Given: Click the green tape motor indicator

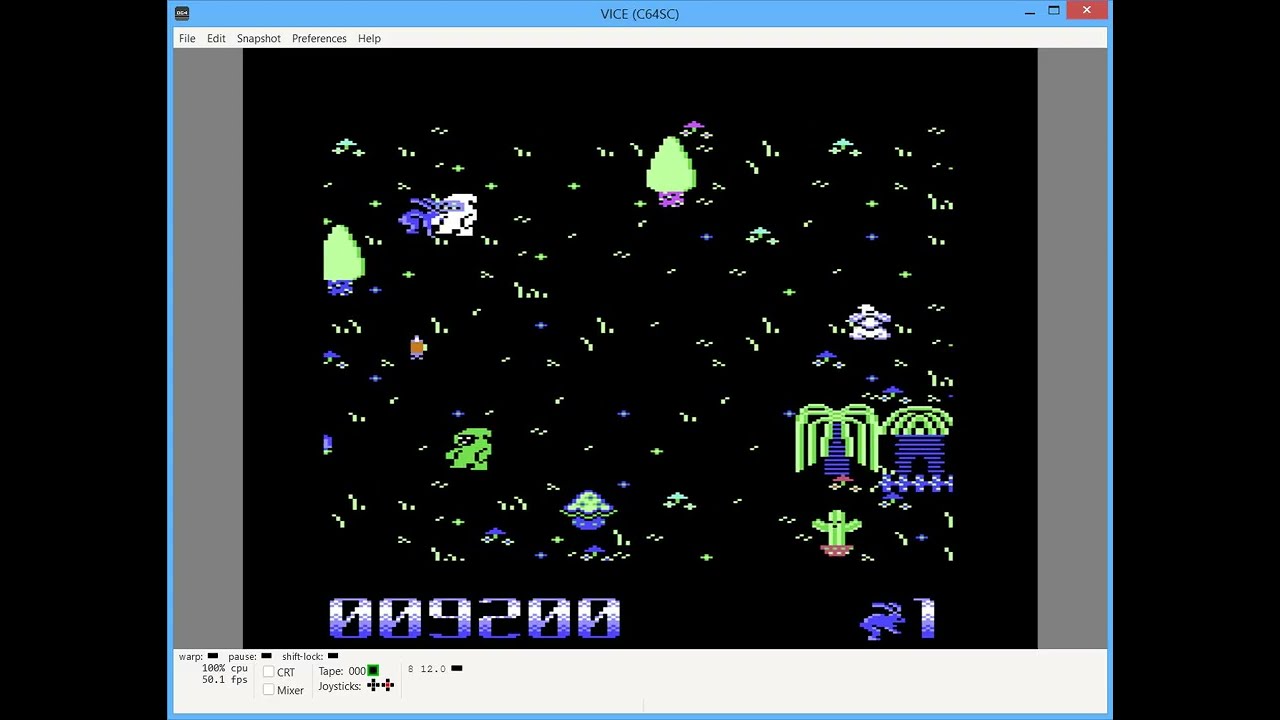Looking at the screenshot, I should pos(373,671).
